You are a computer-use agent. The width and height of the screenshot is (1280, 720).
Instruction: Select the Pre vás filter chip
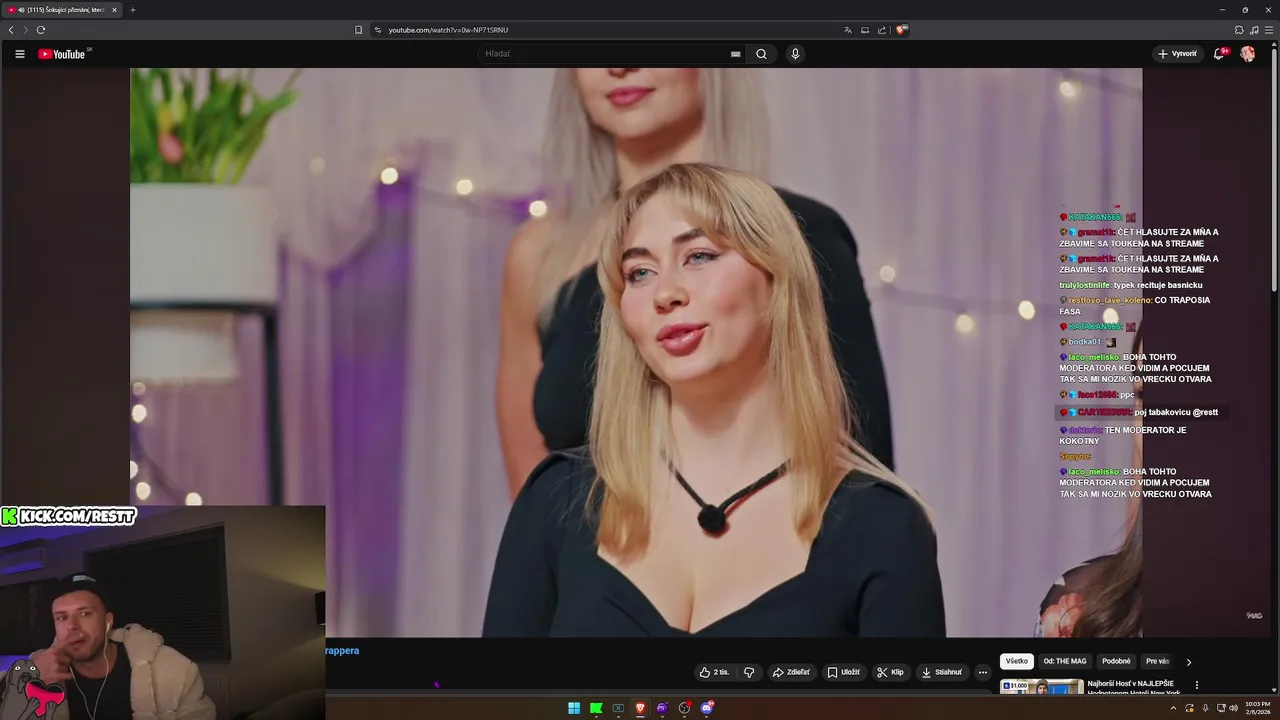(1157, 661)
